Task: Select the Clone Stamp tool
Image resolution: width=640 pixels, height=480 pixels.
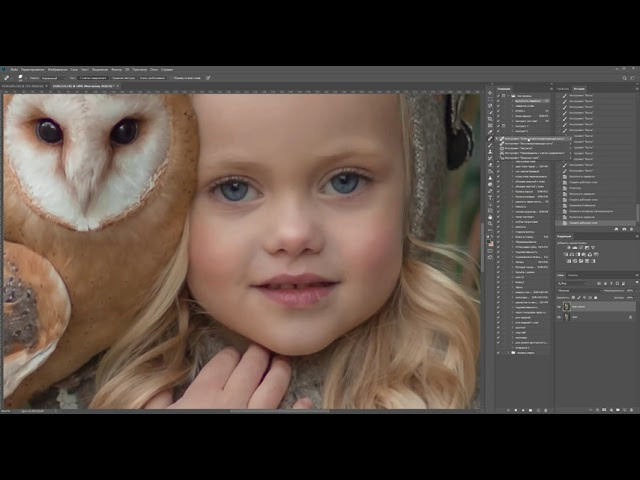Action: [x=490, y=151]
